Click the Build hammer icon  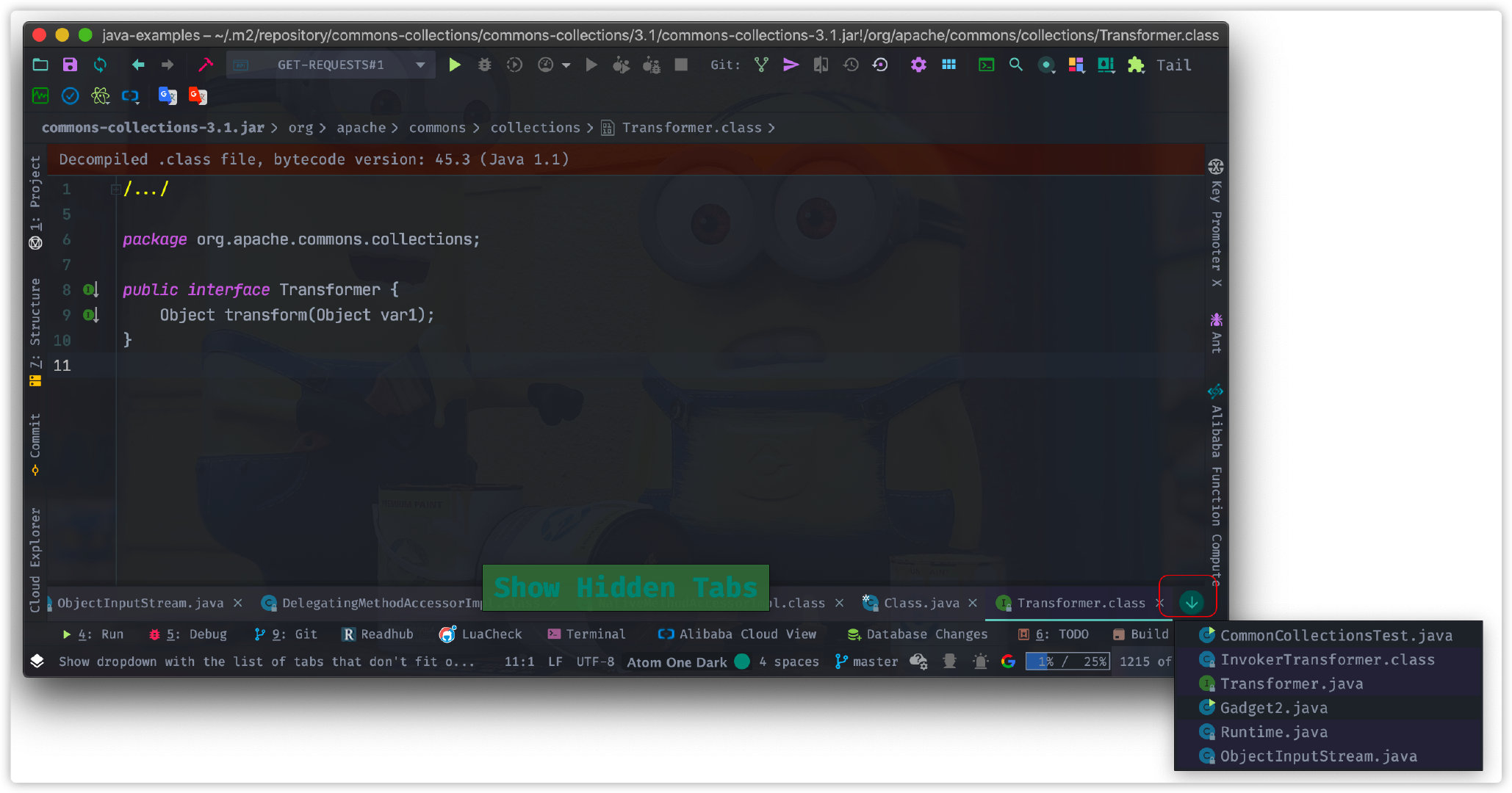point(206,65)
